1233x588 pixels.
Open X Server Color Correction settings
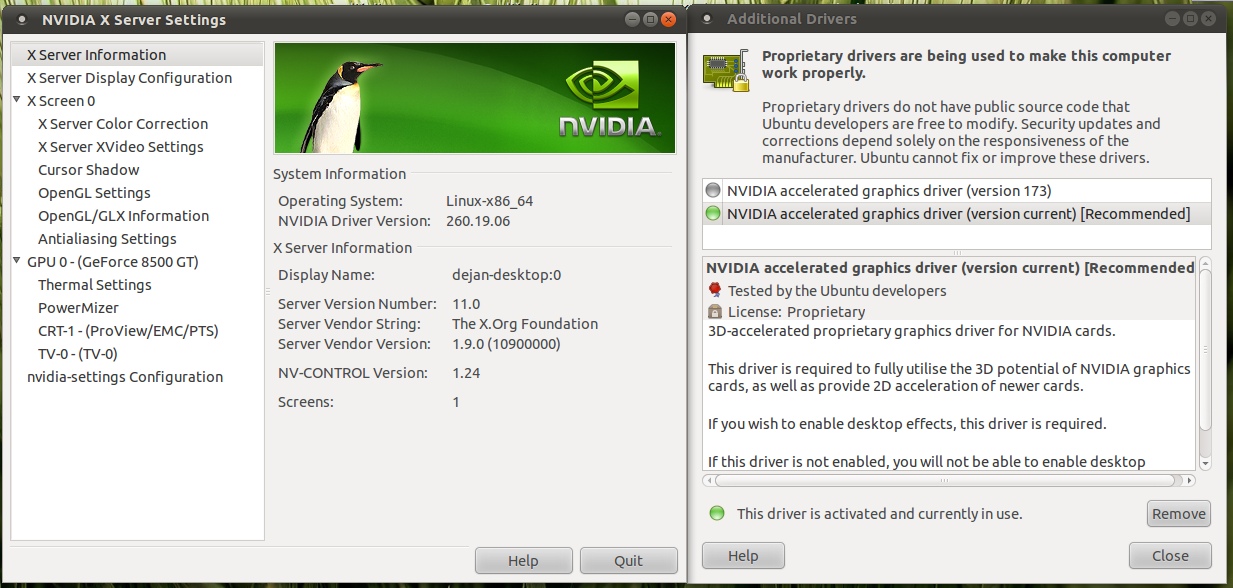pos(123,124)
